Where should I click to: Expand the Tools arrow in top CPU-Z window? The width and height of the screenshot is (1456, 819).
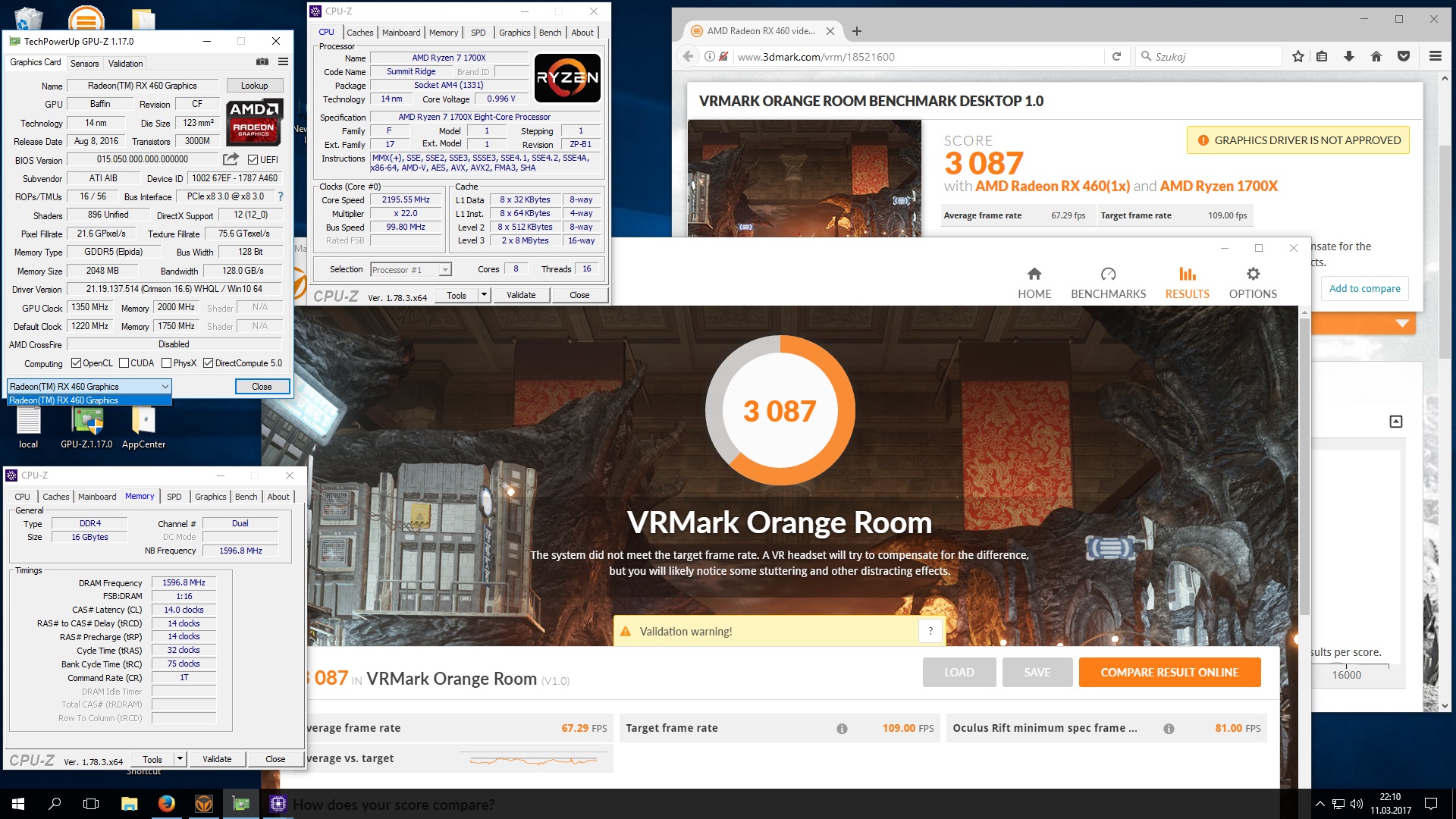click(484, 295)
